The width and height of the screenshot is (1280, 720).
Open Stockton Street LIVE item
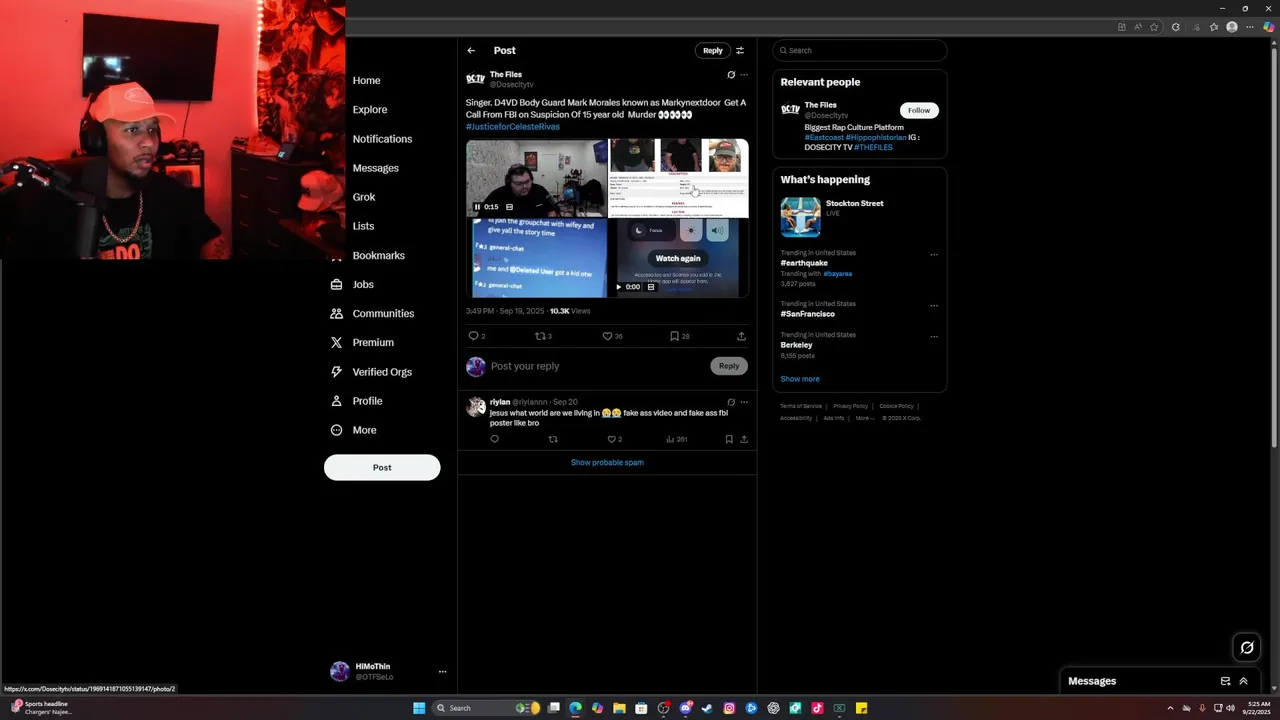(x=860, y=216)
